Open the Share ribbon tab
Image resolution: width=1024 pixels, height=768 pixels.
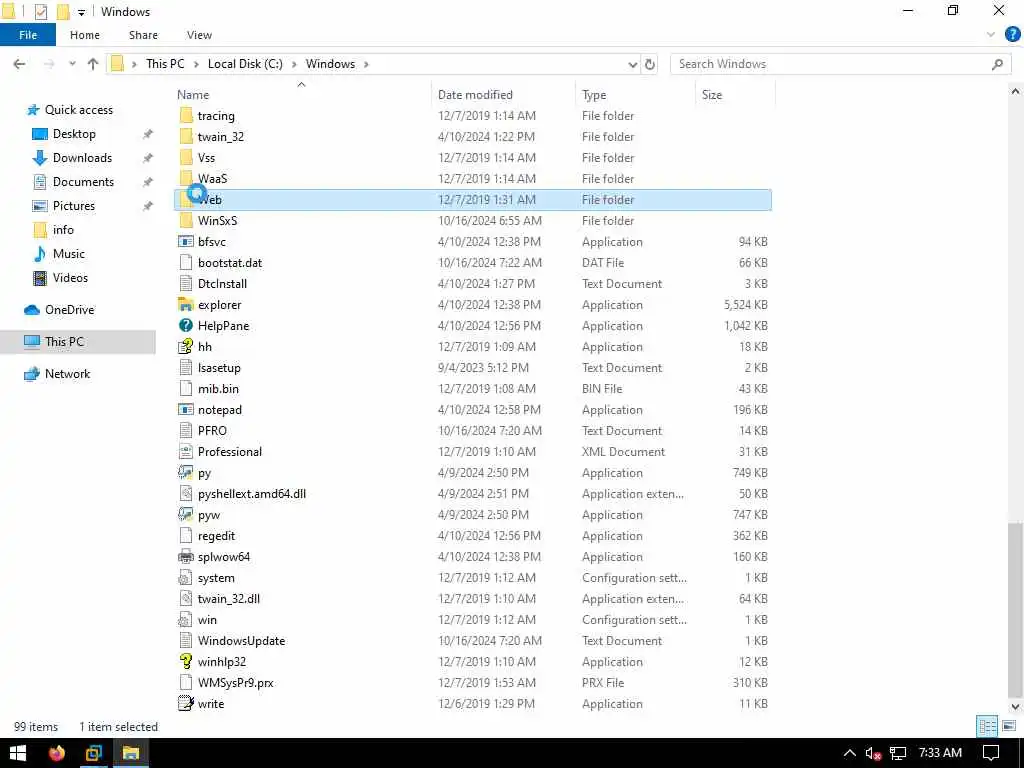(143, 35)
